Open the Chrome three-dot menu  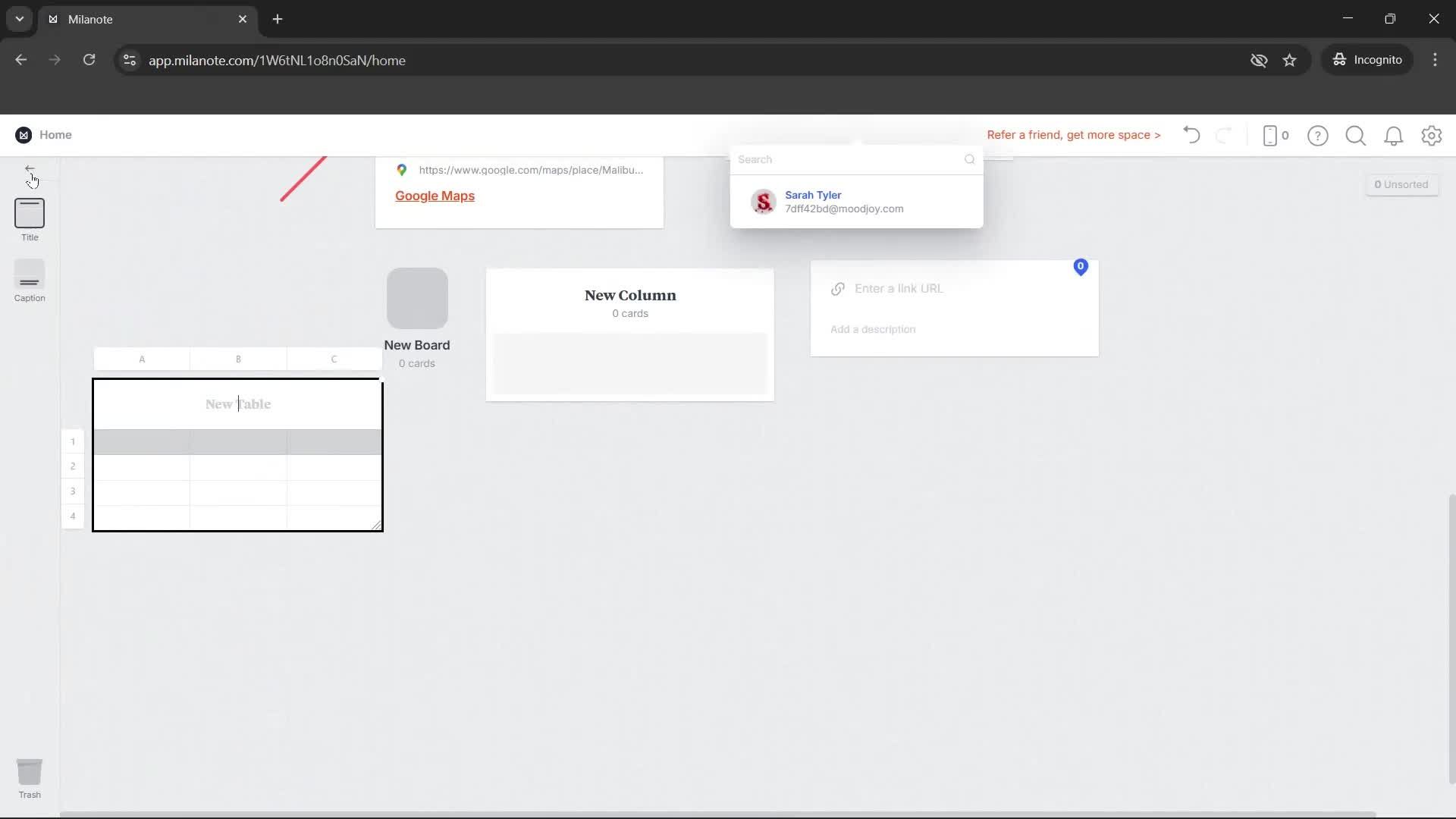[x=1435, y=60]
